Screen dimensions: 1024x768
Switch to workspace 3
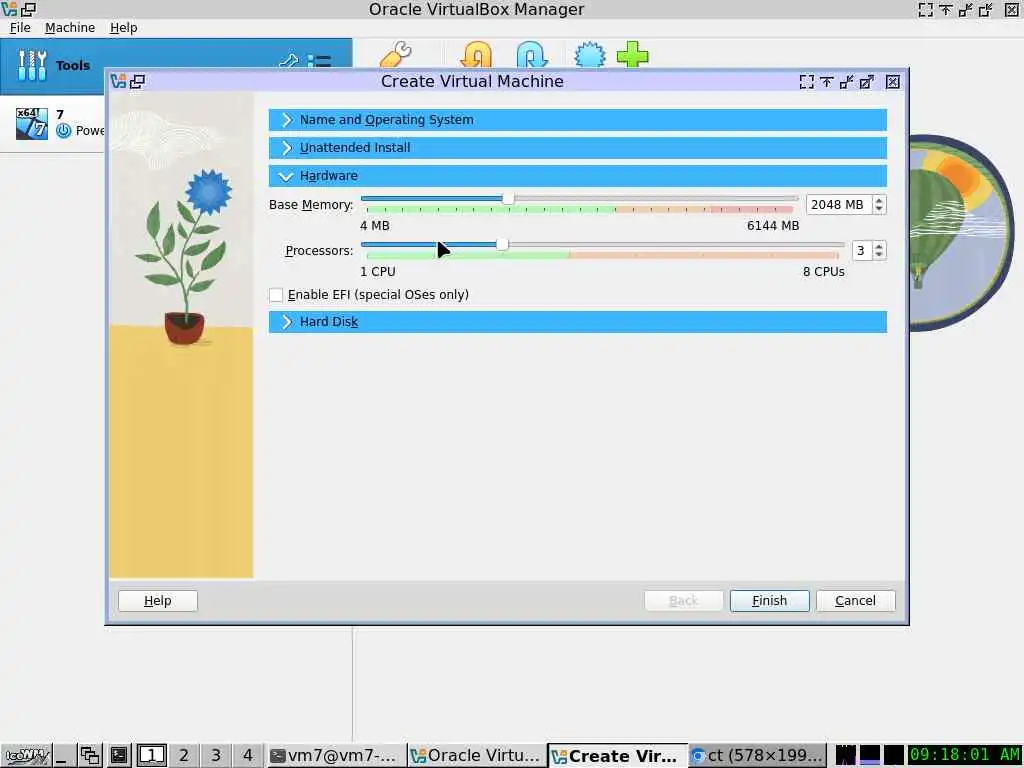[216, 756]
